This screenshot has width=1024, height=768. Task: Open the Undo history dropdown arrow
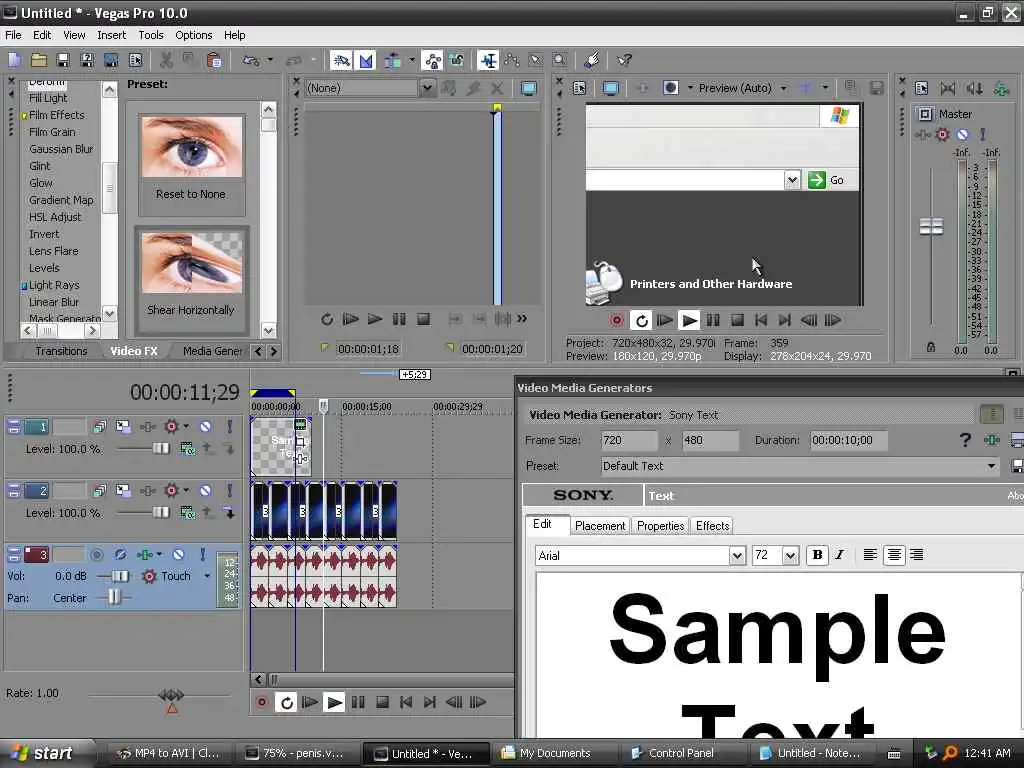tap(269, 61)
